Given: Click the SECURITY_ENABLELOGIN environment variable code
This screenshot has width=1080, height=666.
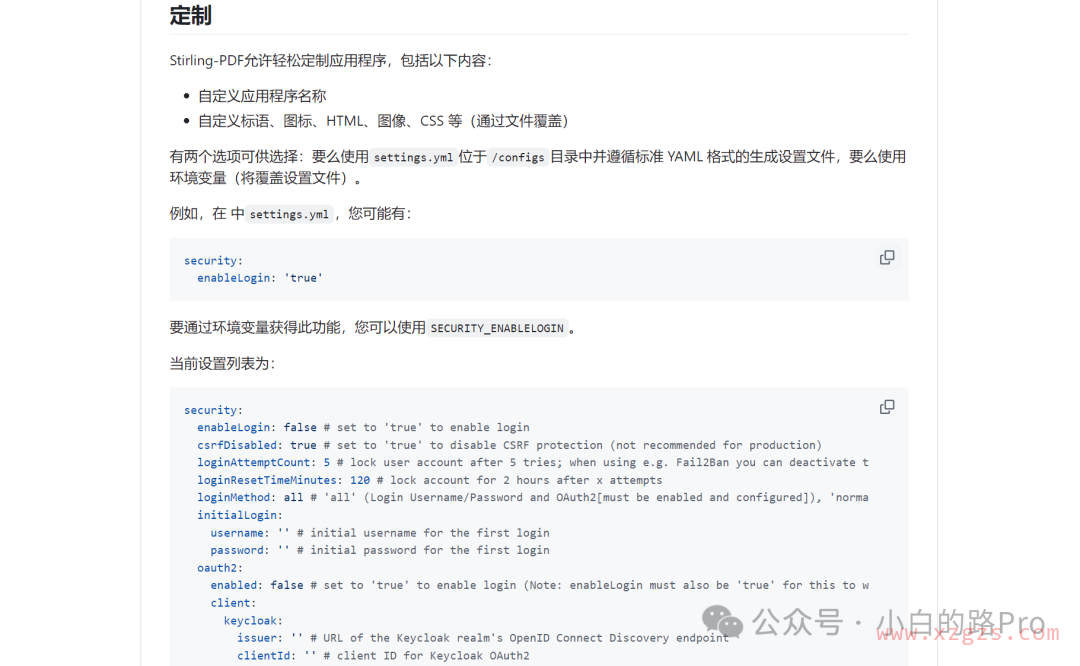Looking at the screenshot, I should 497,328.
